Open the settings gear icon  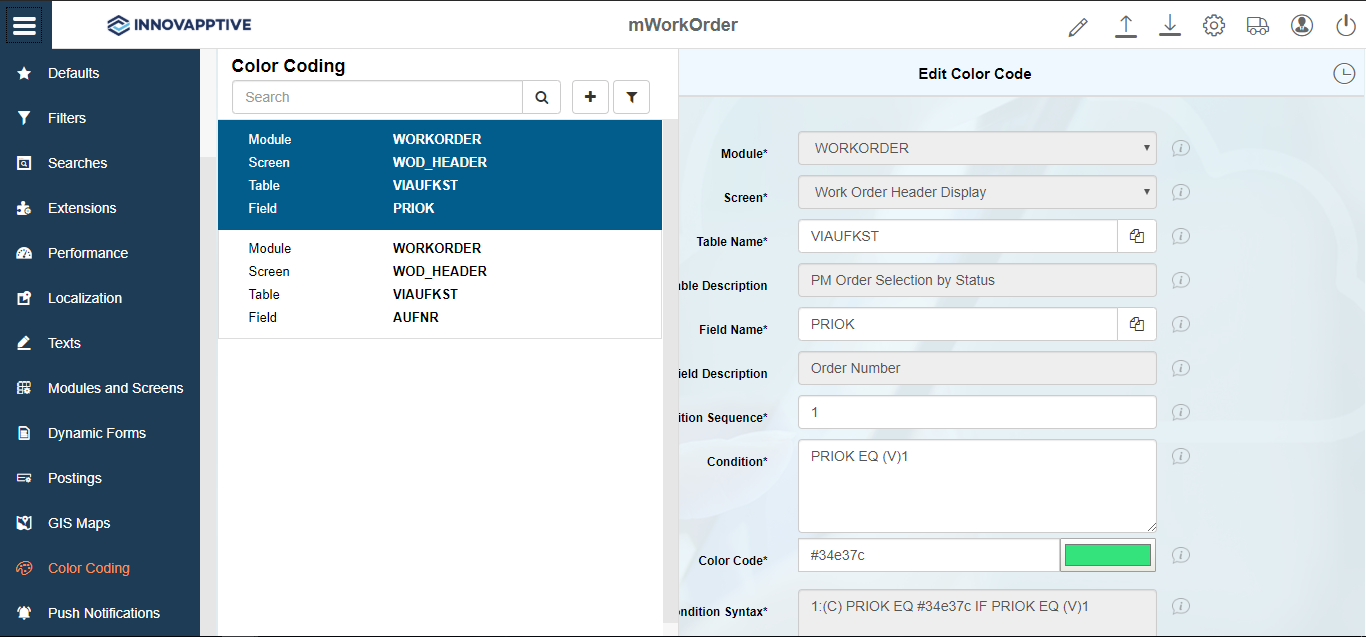tap(1214, 26)
